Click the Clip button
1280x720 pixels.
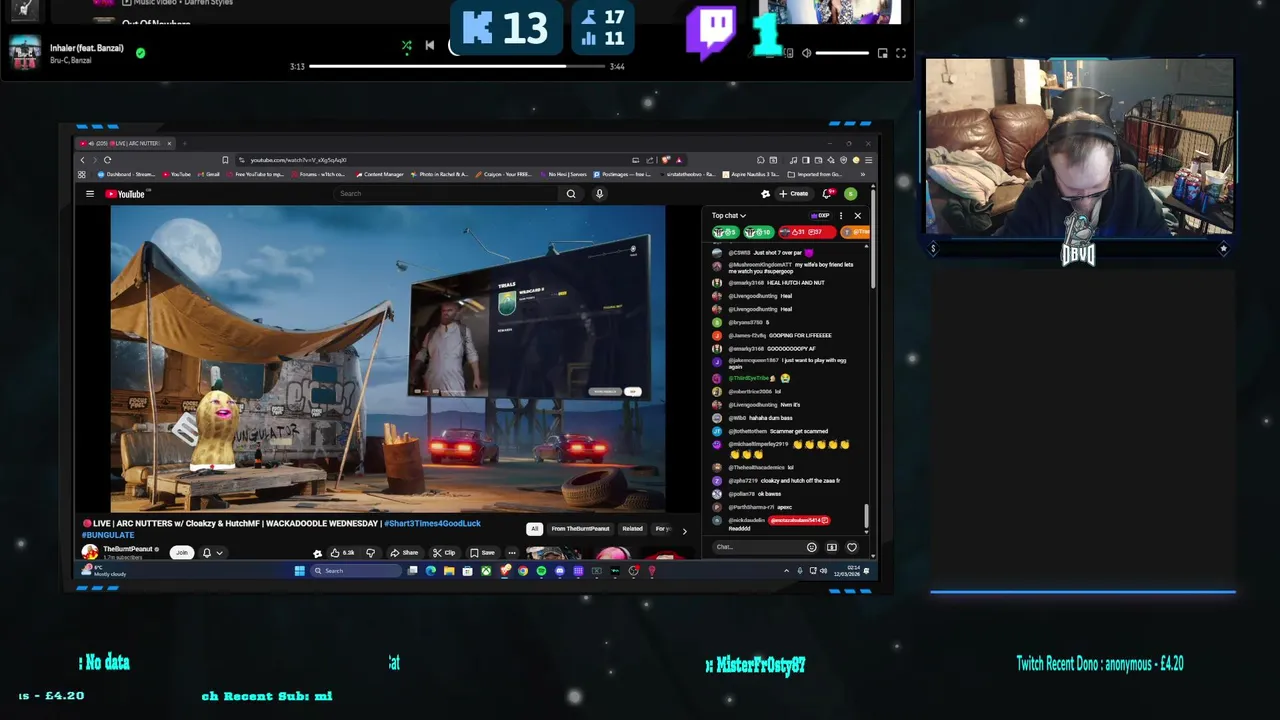coord(444,552)
